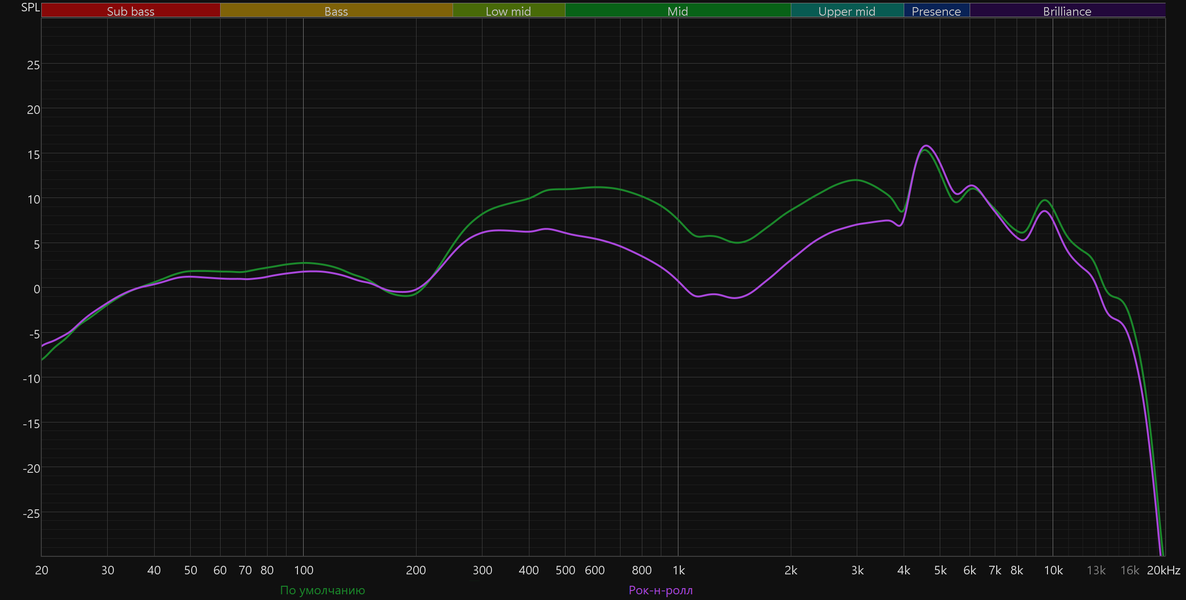1186x600 pixels.
Task: Click the 200 frequency axis label
Action: coord(416,570)
